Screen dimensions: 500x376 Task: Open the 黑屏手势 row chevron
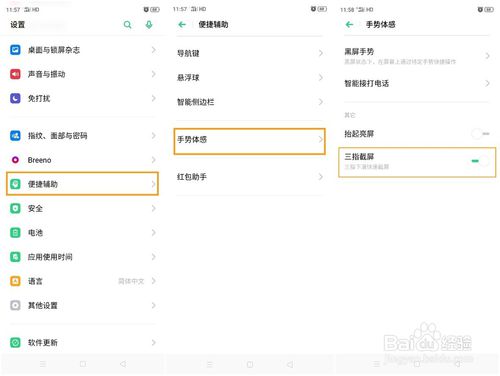tap(487, 56)
